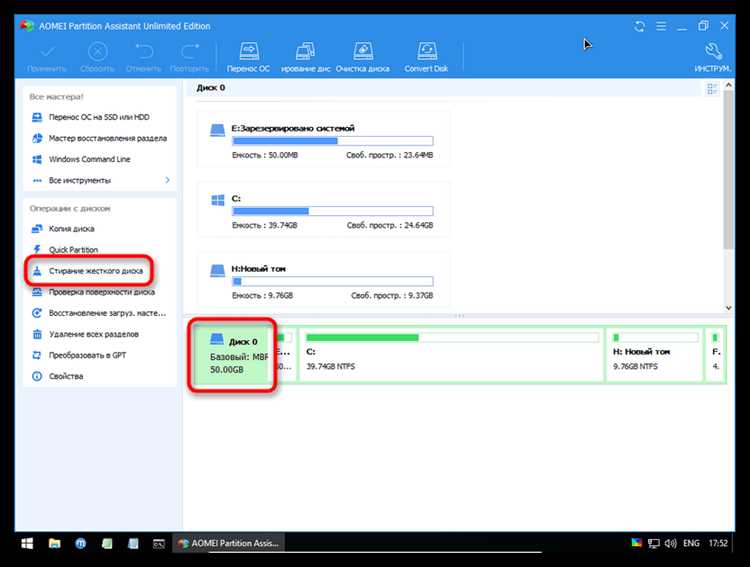Select the Диск 0 Базовый MBR block
This screenshot has height=567, width=750.
233,355
